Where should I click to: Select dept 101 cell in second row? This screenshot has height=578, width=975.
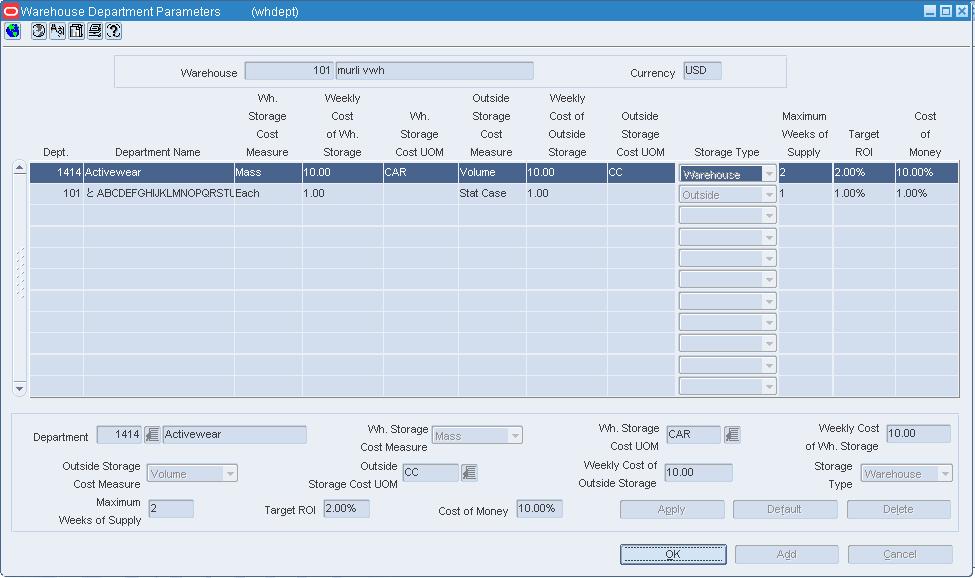click(57, 194)
